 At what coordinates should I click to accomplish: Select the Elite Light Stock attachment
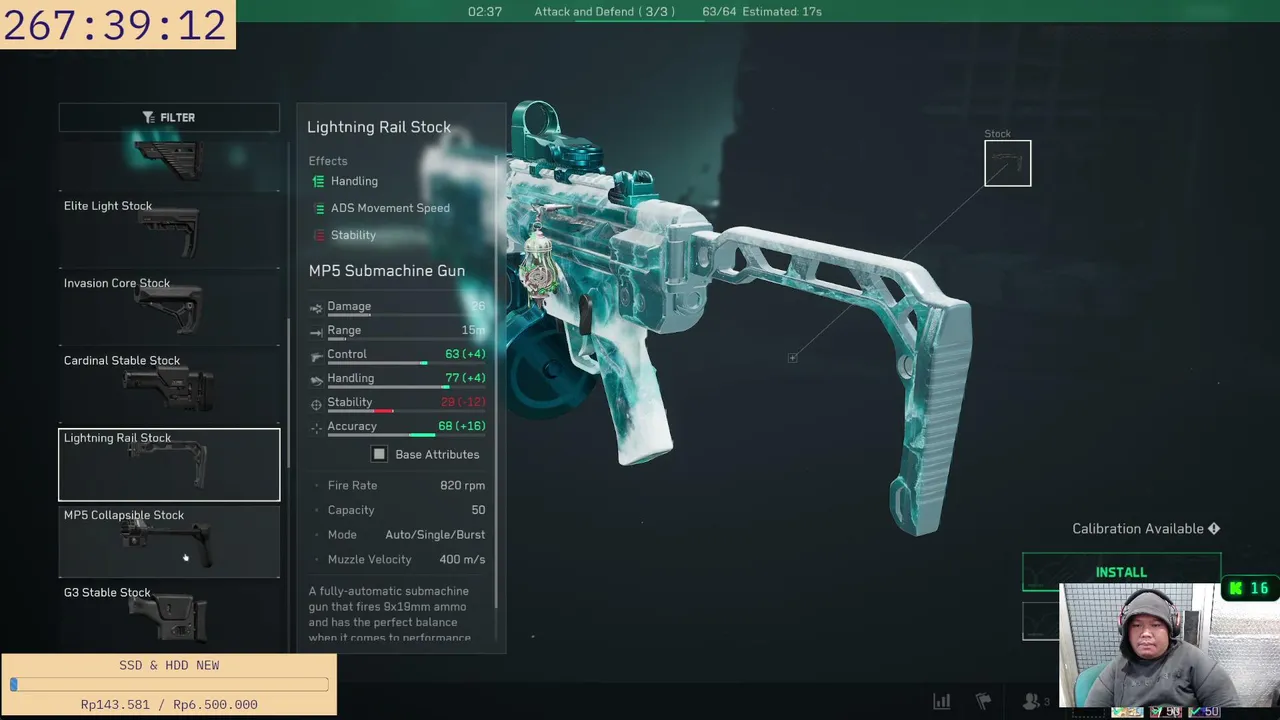169,230
